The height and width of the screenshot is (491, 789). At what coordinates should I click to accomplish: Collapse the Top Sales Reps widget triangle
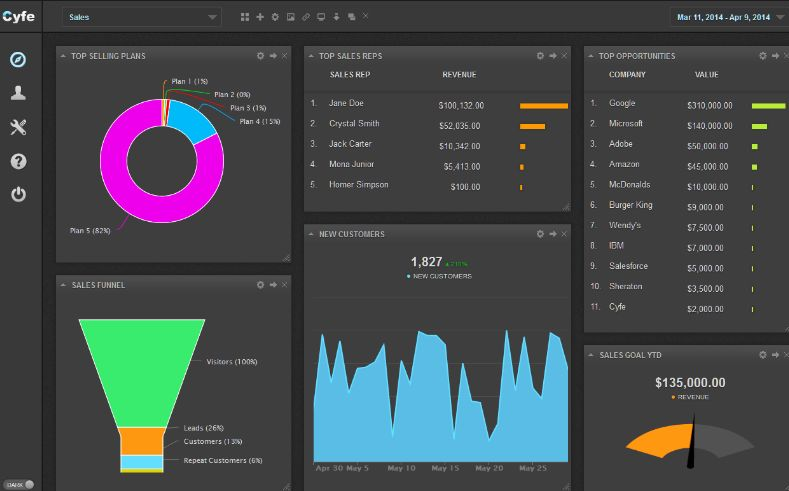tap(311, 56)
